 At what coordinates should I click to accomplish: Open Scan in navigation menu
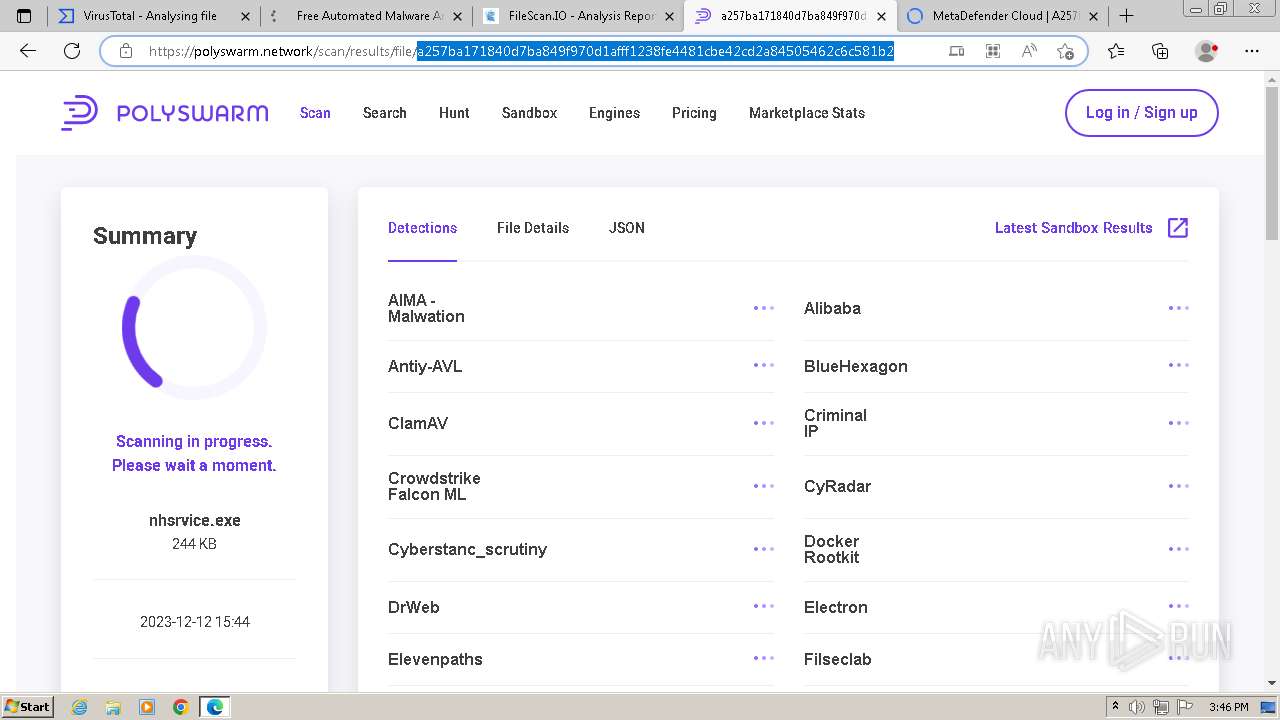315,113
